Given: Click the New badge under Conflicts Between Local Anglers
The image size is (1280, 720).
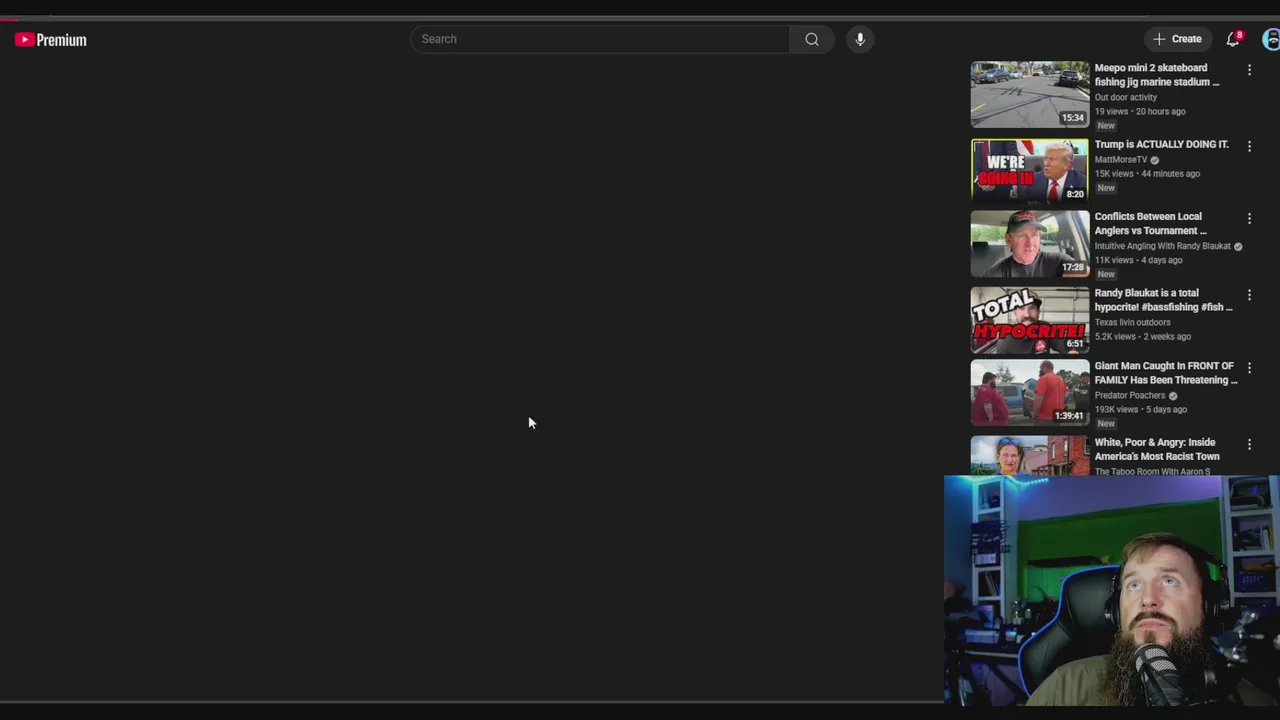Looking at the screenshot, I should click(1106, 274).
